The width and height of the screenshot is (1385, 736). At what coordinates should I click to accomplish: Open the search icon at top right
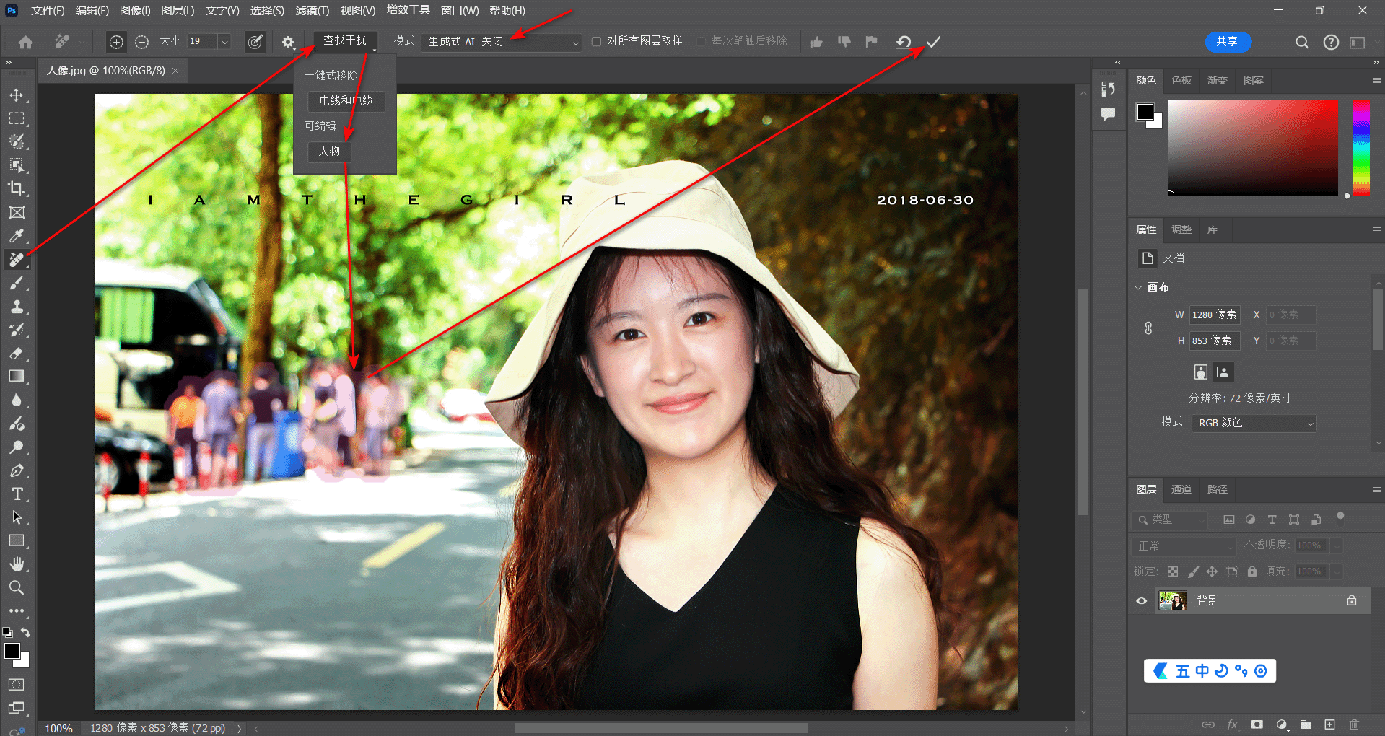(1302, 42)
